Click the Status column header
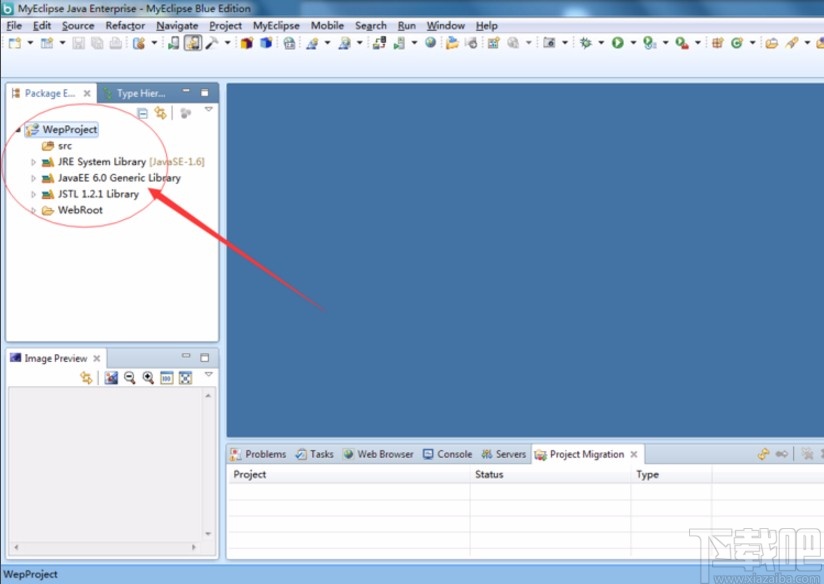The height and width of the screenshot is (584, 824). 550,475
